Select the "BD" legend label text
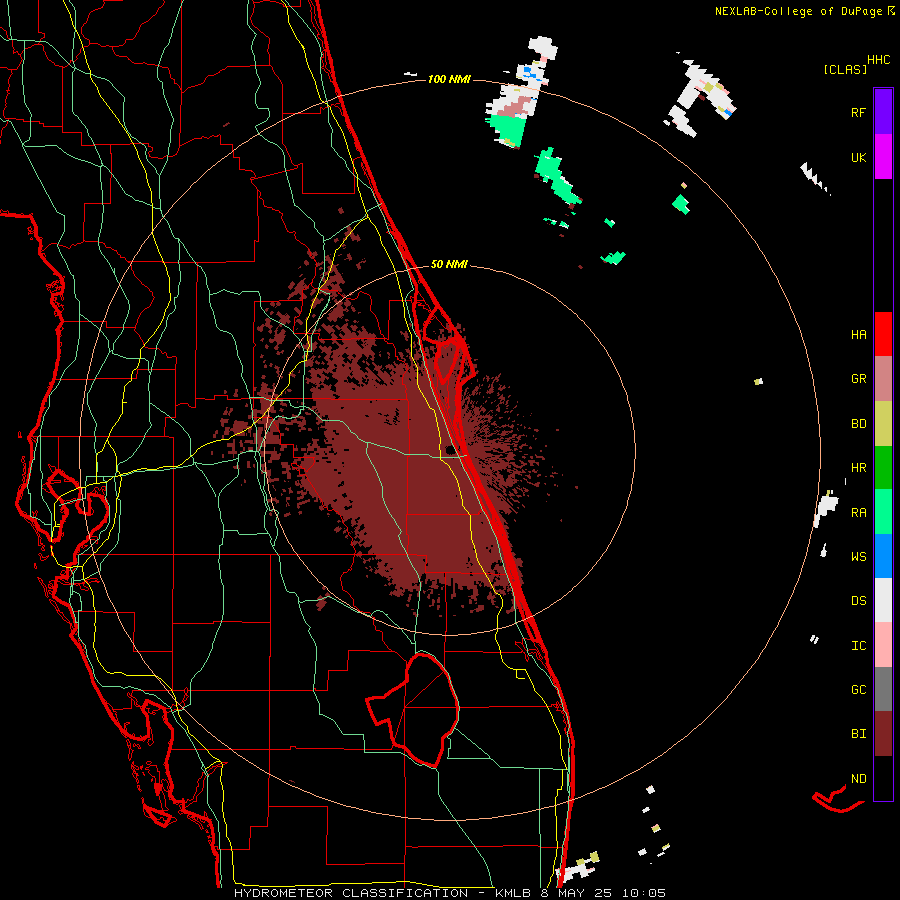Viewport: 900px width, 900px height. click(x=858, y=424)
